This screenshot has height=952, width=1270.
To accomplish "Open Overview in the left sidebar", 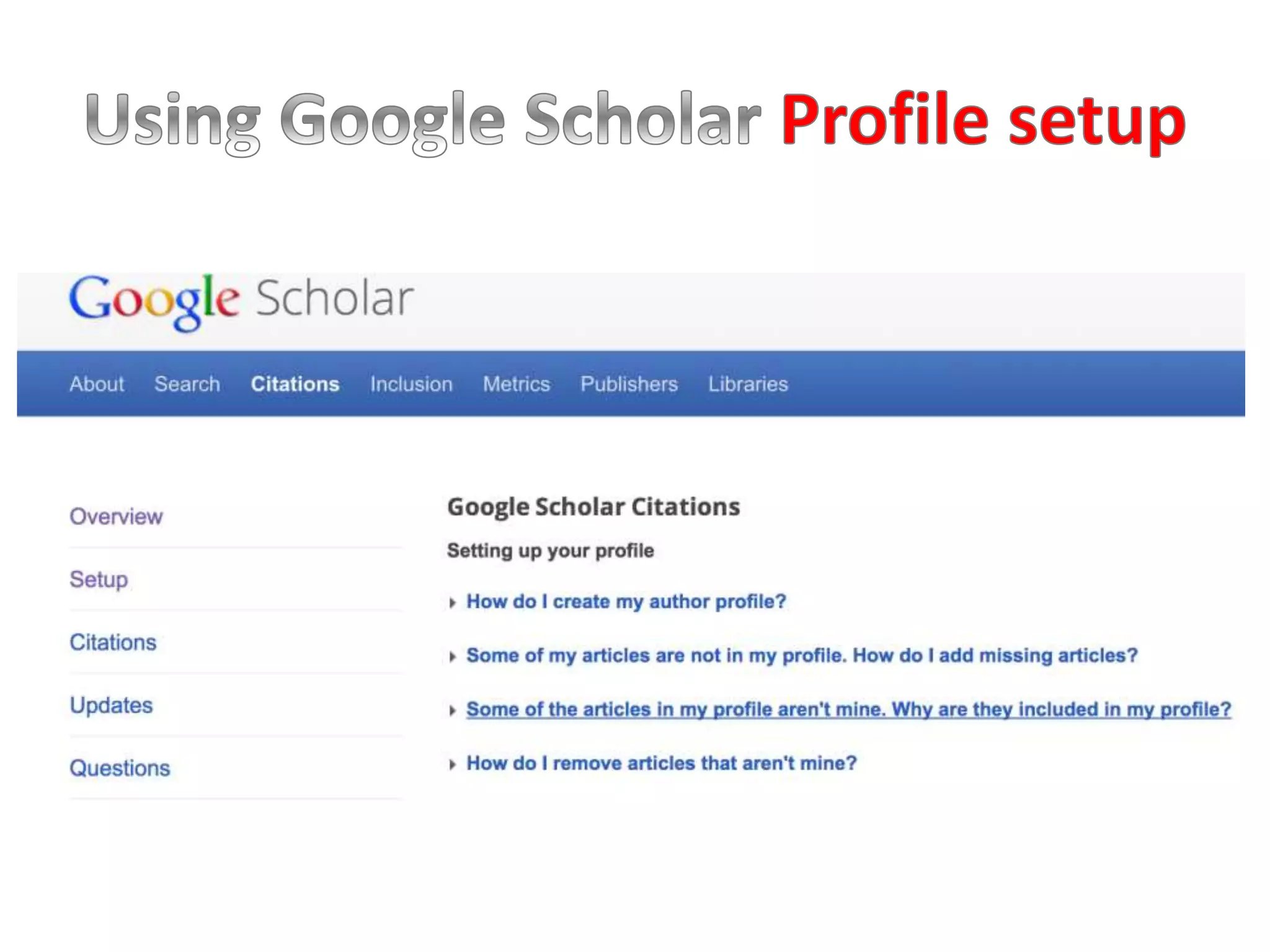I will pos(116,516).
